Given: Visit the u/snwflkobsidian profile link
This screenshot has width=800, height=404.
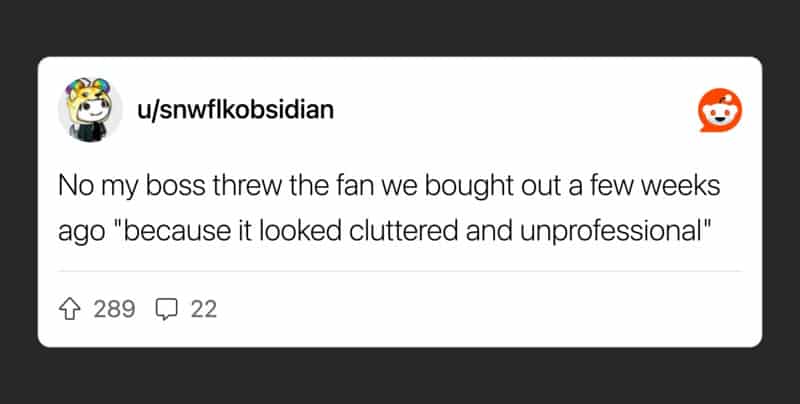Looking at the screenshot, I should point(235,110).
